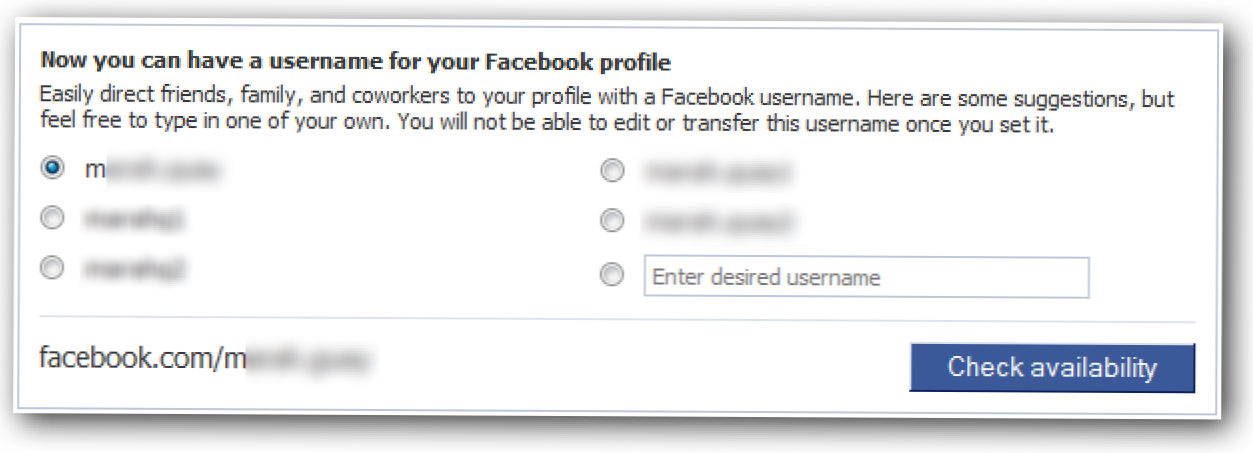This screenshot has width=1253, height=453.
Task: Click the blurred username label beginning with "m"
Action: pos(150,170)
